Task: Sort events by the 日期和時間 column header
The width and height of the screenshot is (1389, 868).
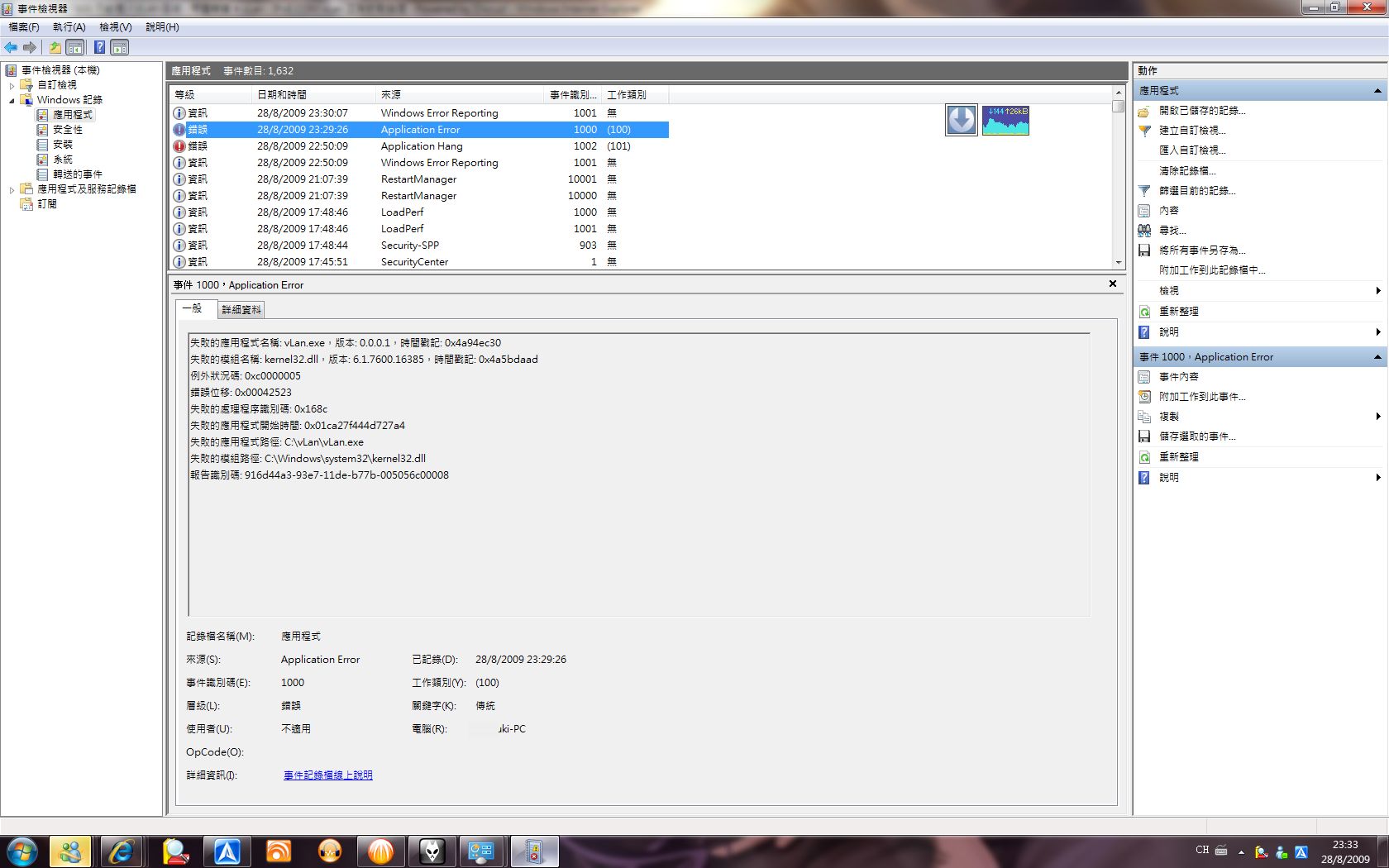Action: (x=313, y=95)
